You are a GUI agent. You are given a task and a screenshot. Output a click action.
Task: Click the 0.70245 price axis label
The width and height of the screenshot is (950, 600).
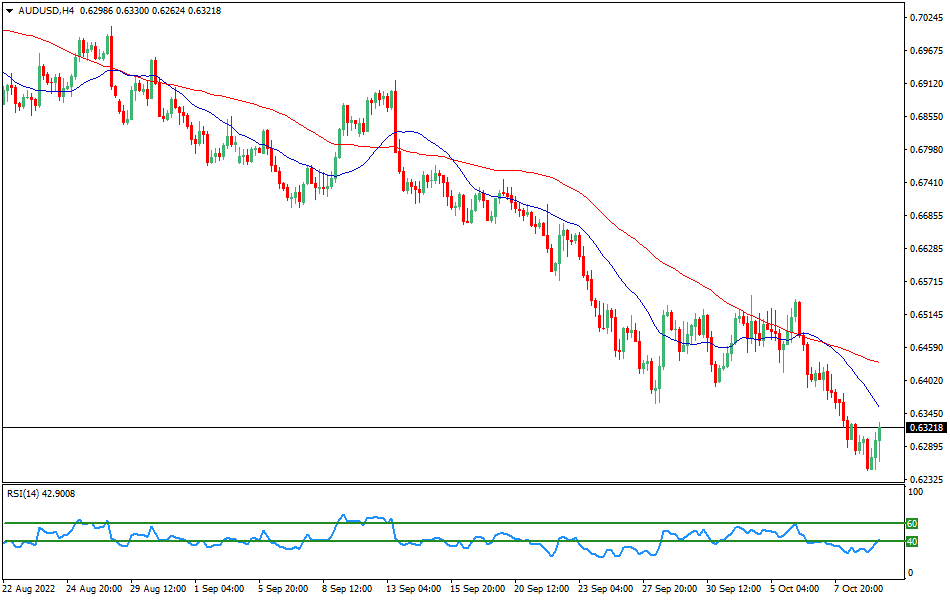(x=926, y=17)
